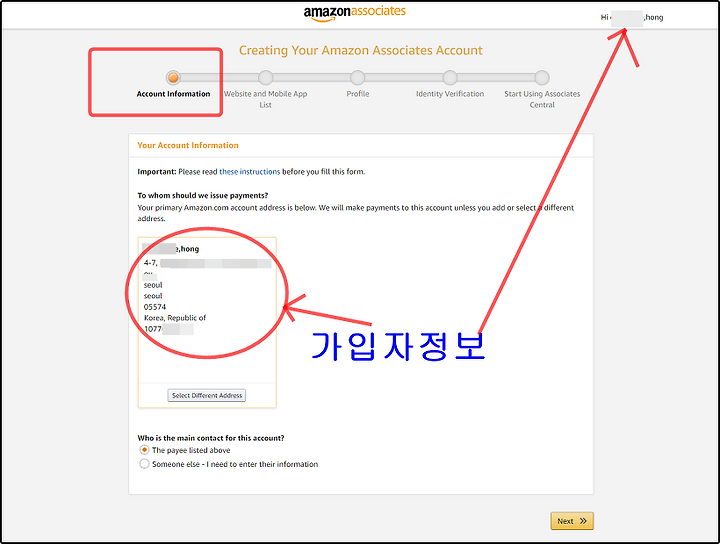Click the Website and Mobile App List step circle
720x544 pixels.
(x=265, y=78)
